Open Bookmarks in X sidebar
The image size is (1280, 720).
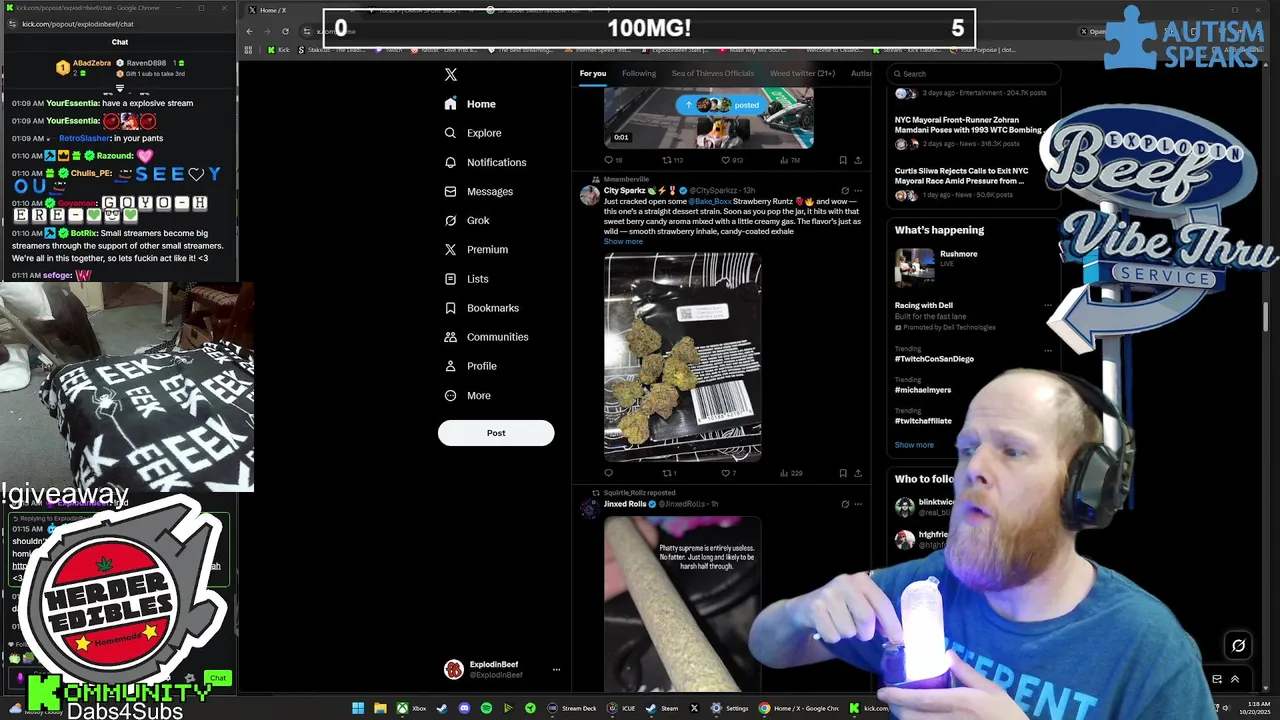click(x=481, y=308)
